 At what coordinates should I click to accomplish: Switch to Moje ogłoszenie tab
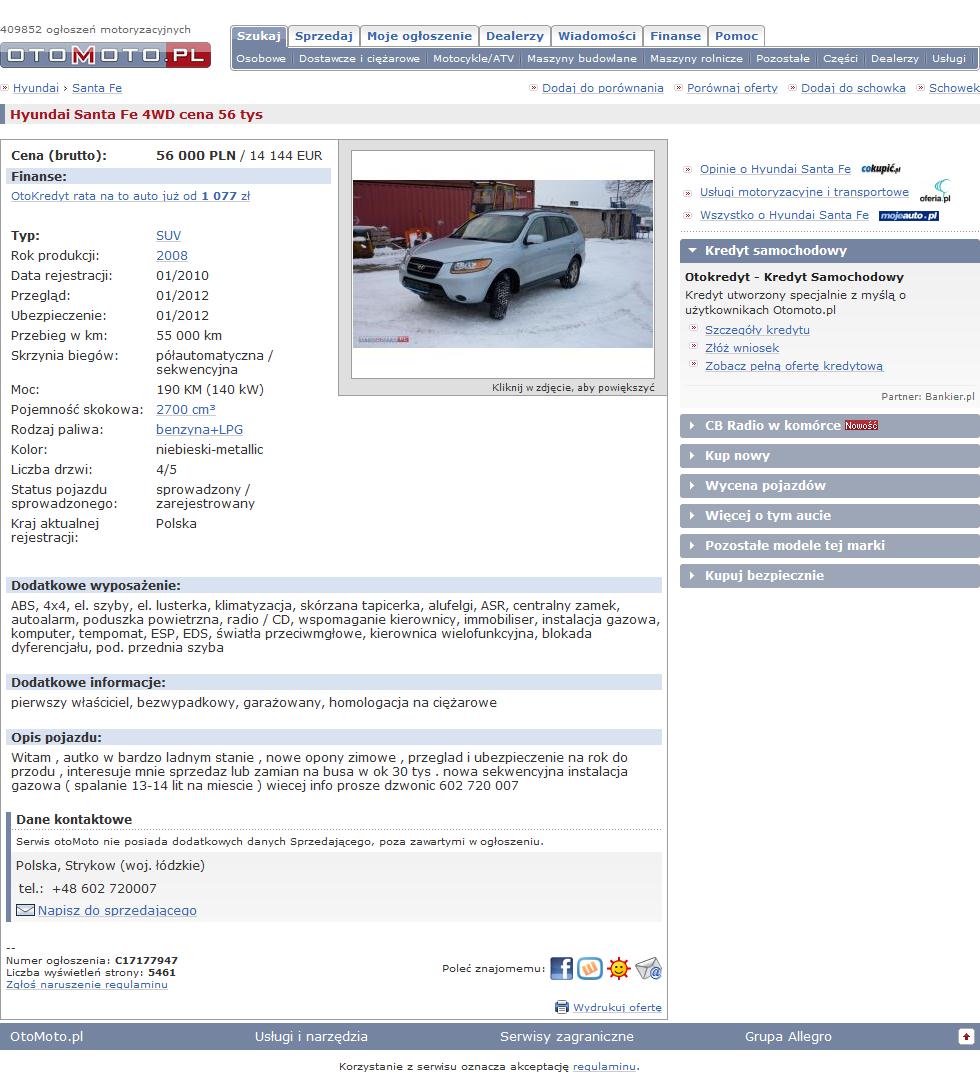tap(419, 36)
